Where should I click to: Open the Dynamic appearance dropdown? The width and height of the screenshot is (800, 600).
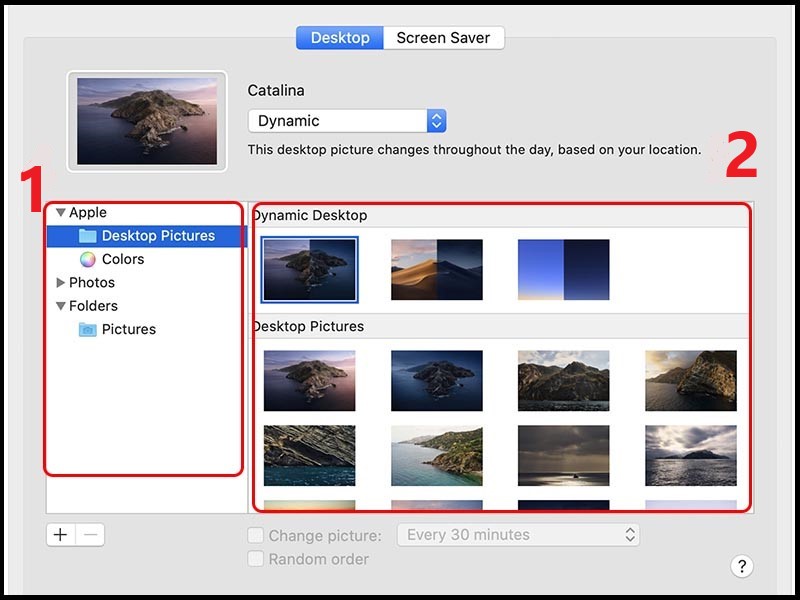(347, 121)
